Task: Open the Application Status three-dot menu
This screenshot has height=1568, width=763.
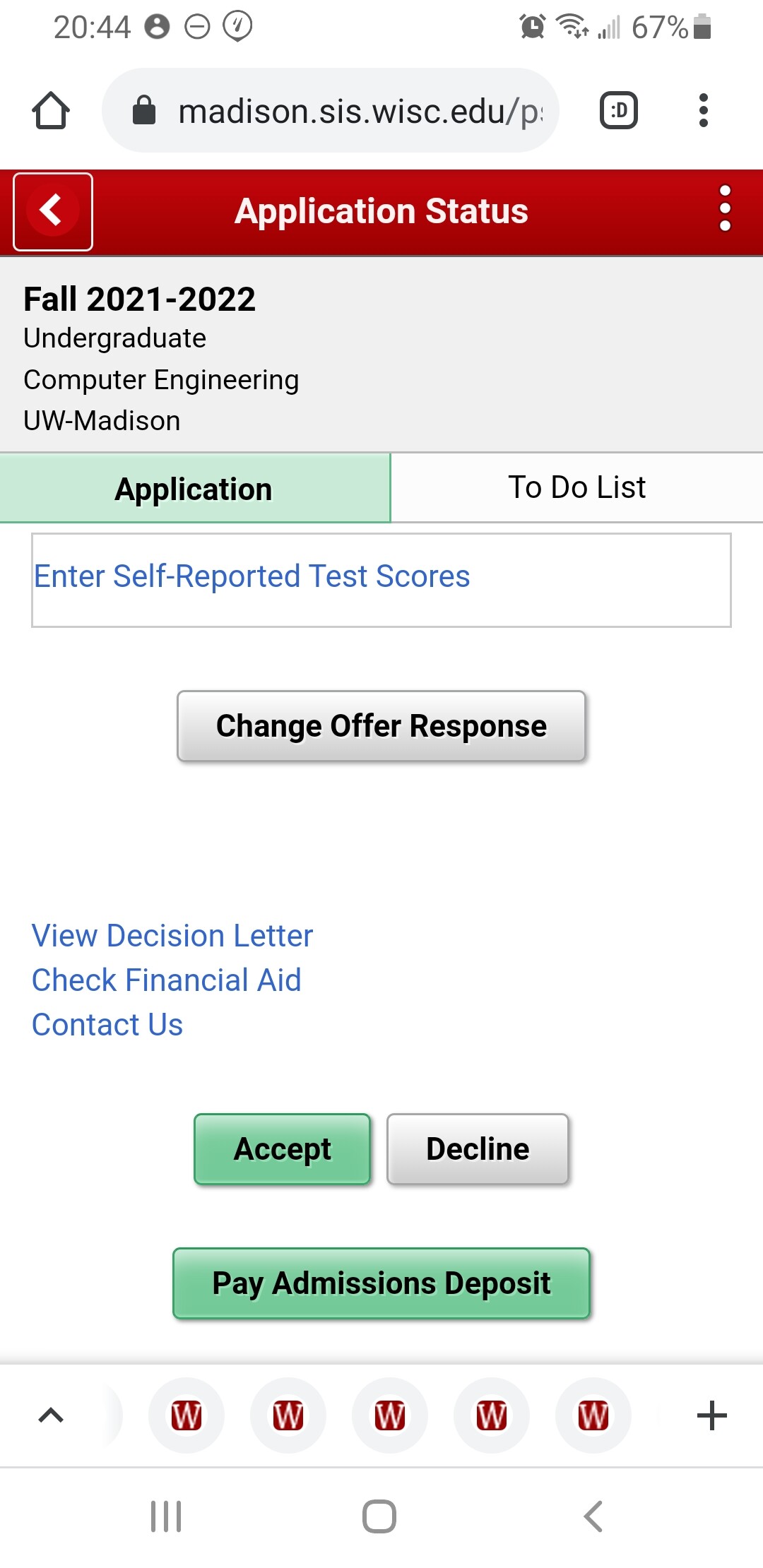Action: (725, 209)
